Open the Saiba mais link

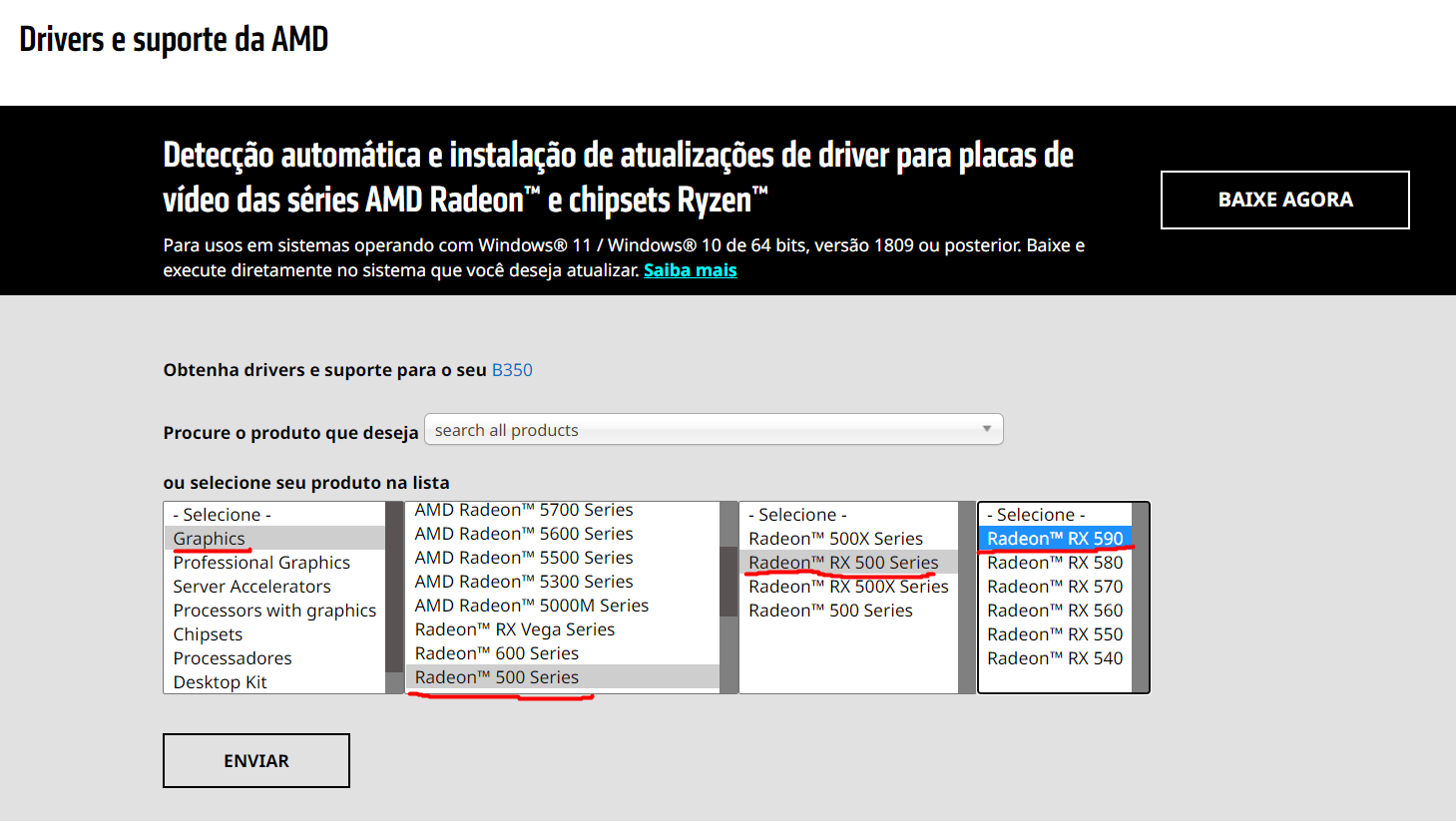pos(690,270)
